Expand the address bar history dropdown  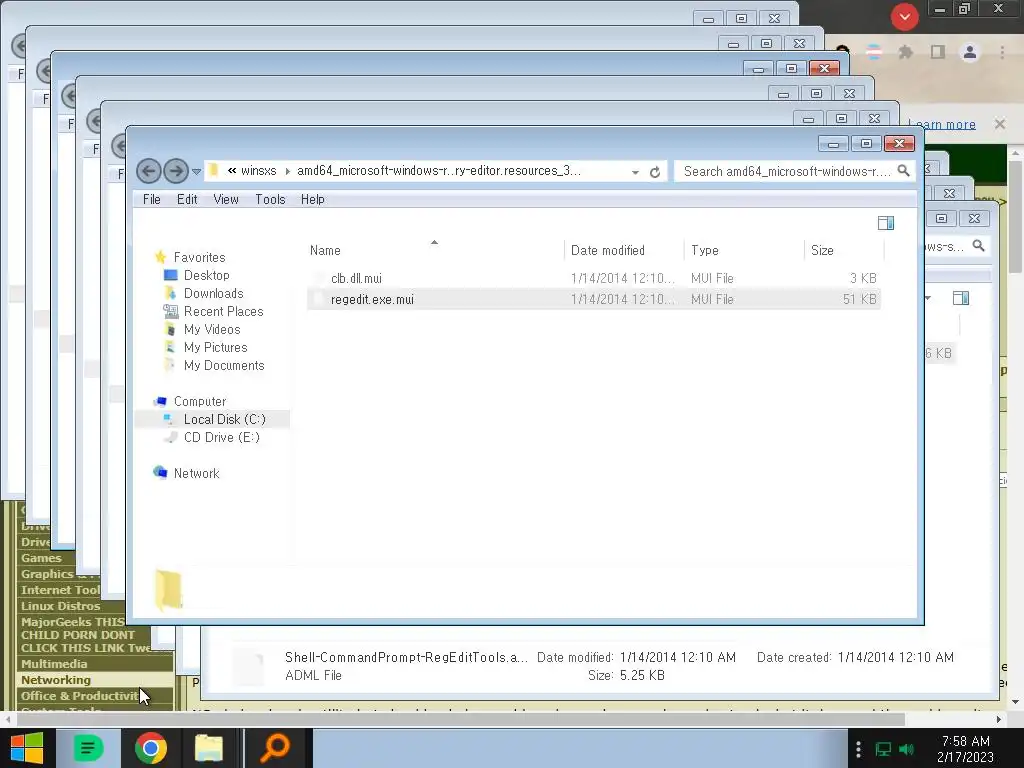pyautogui.click(x=635, y=172)
